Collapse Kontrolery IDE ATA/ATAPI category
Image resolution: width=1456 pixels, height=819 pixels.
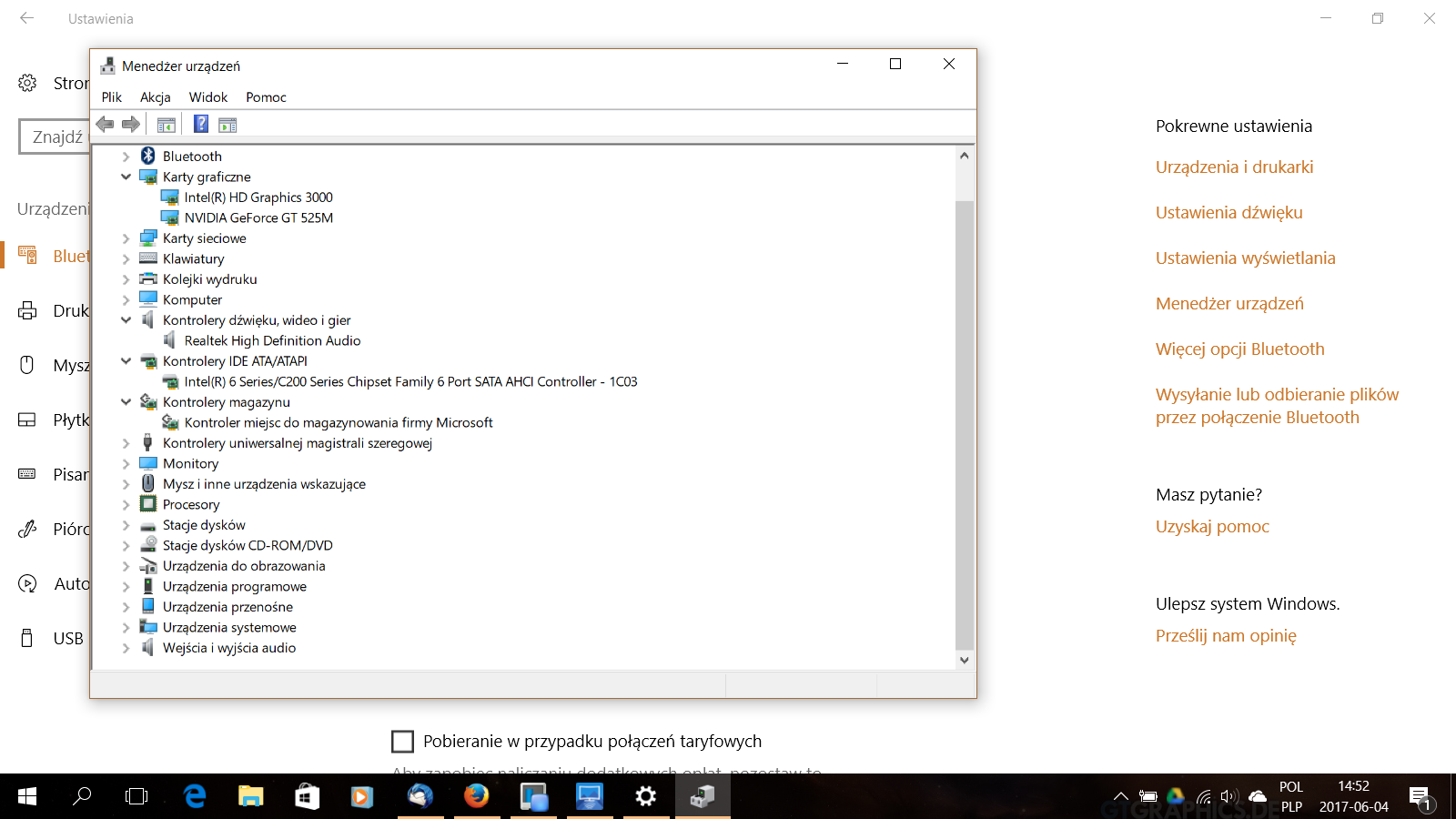pyautogui.click(x=126, y=361)
